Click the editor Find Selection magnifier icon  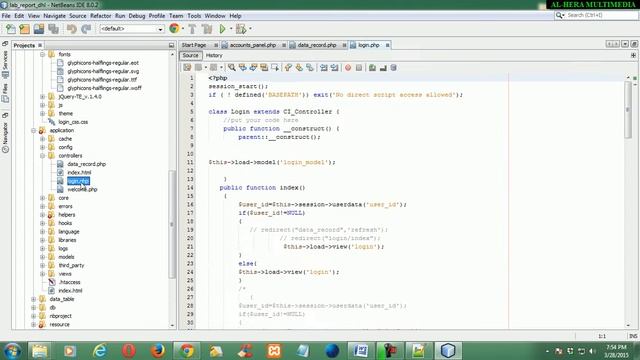point(232,68)
